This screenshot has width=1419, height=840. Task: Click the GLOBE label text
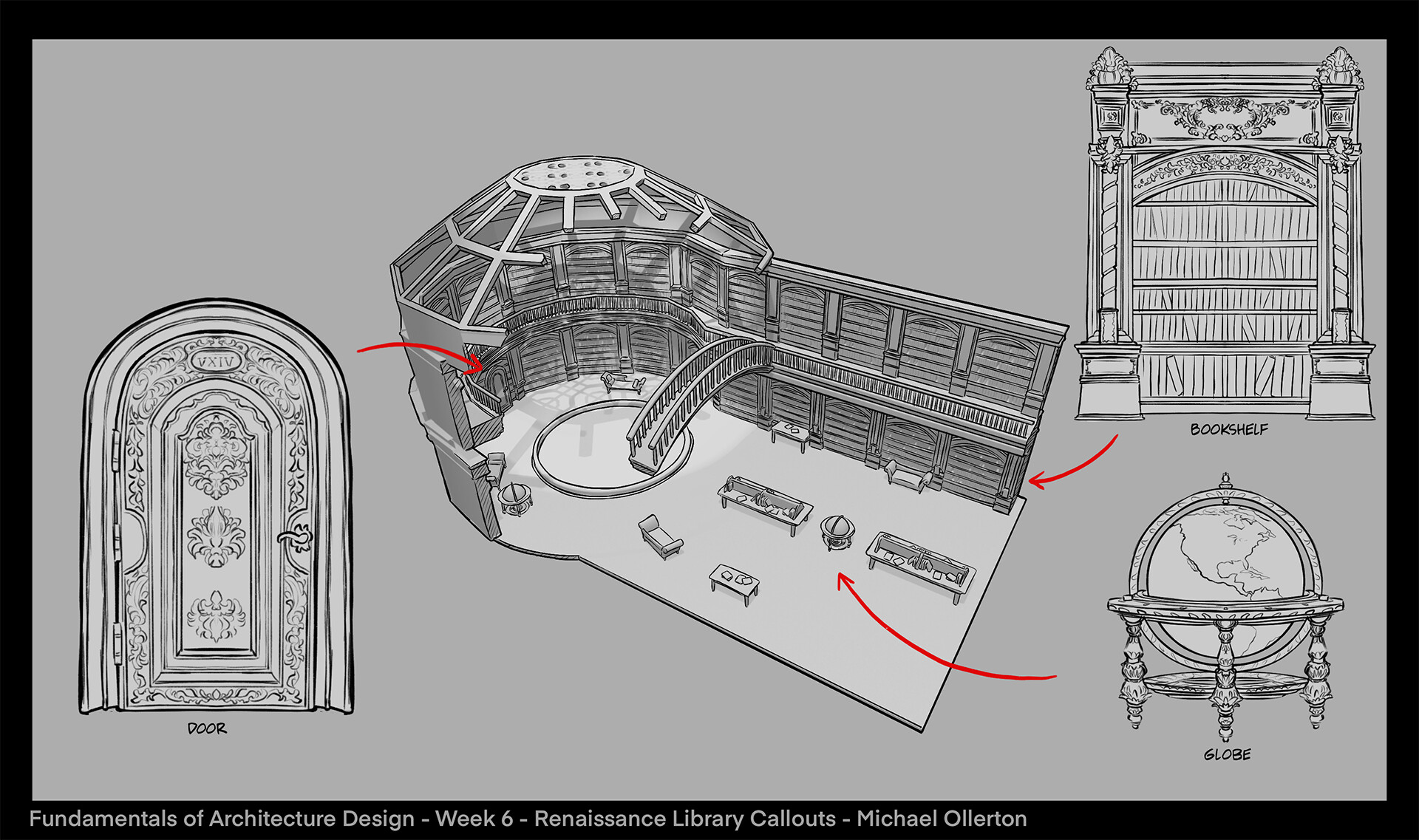pos(1227,754)
